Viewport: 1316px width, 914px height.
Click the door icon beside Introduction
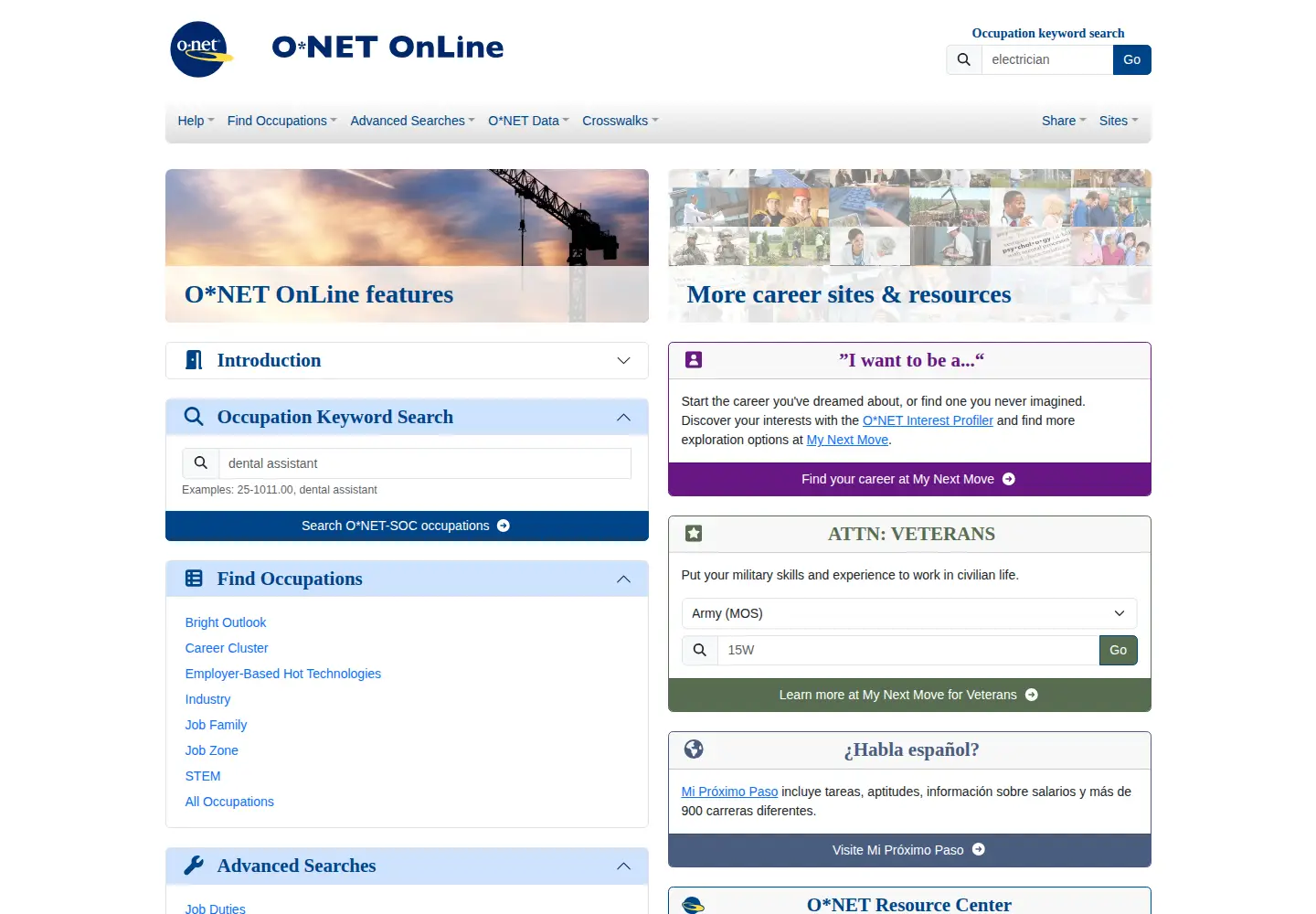[x=194, y=360]
